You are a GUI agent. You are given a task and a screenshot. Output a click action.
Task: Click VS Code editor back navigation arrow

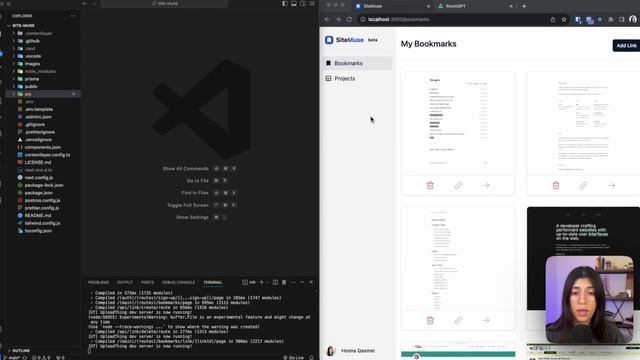click(85, 3)
